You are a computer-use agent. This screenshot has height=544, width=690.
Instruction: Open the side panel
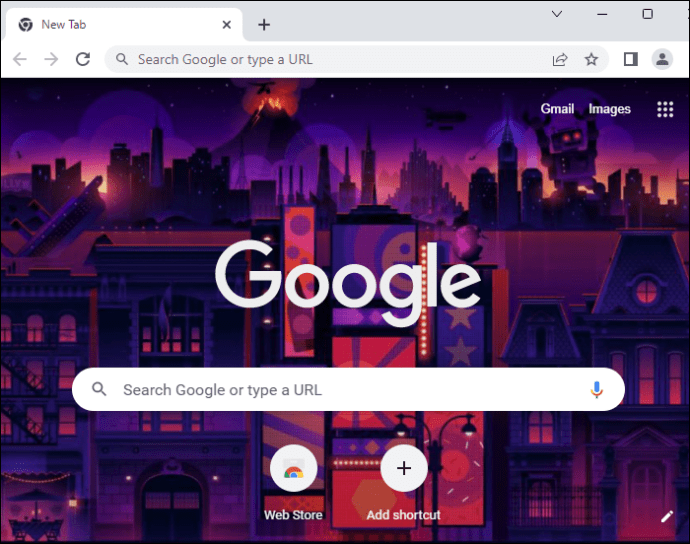pyautogui.click(x=631, y=59)
